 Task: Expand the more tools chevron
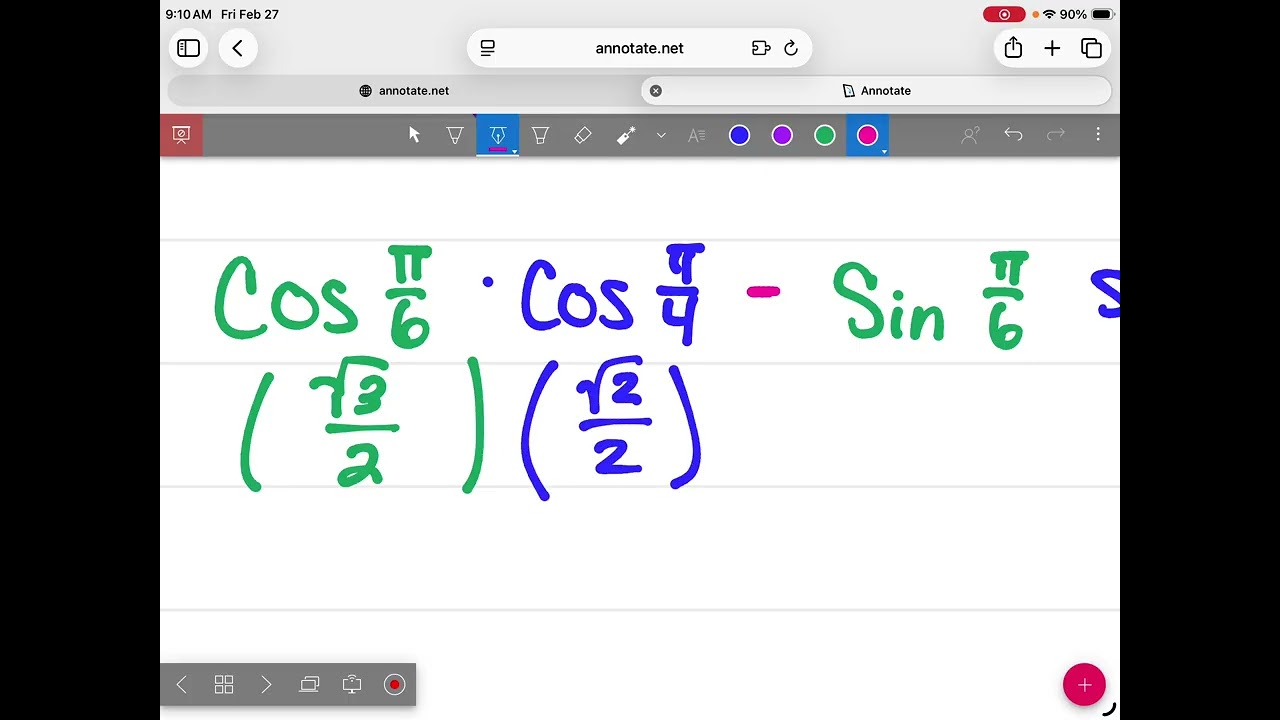pyautogui.click(x=661, y=135)
